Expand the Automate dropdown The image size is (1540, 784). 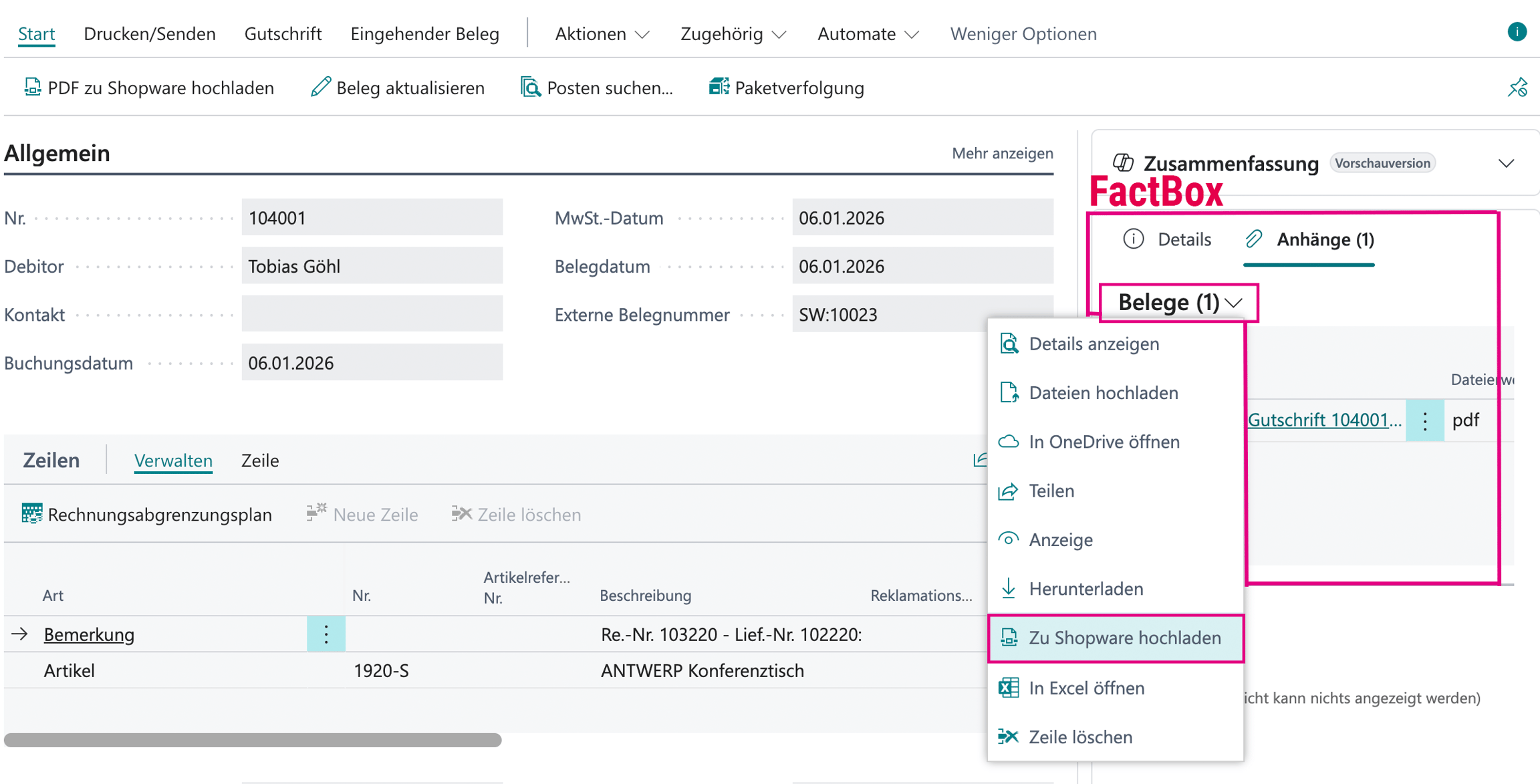868,33
